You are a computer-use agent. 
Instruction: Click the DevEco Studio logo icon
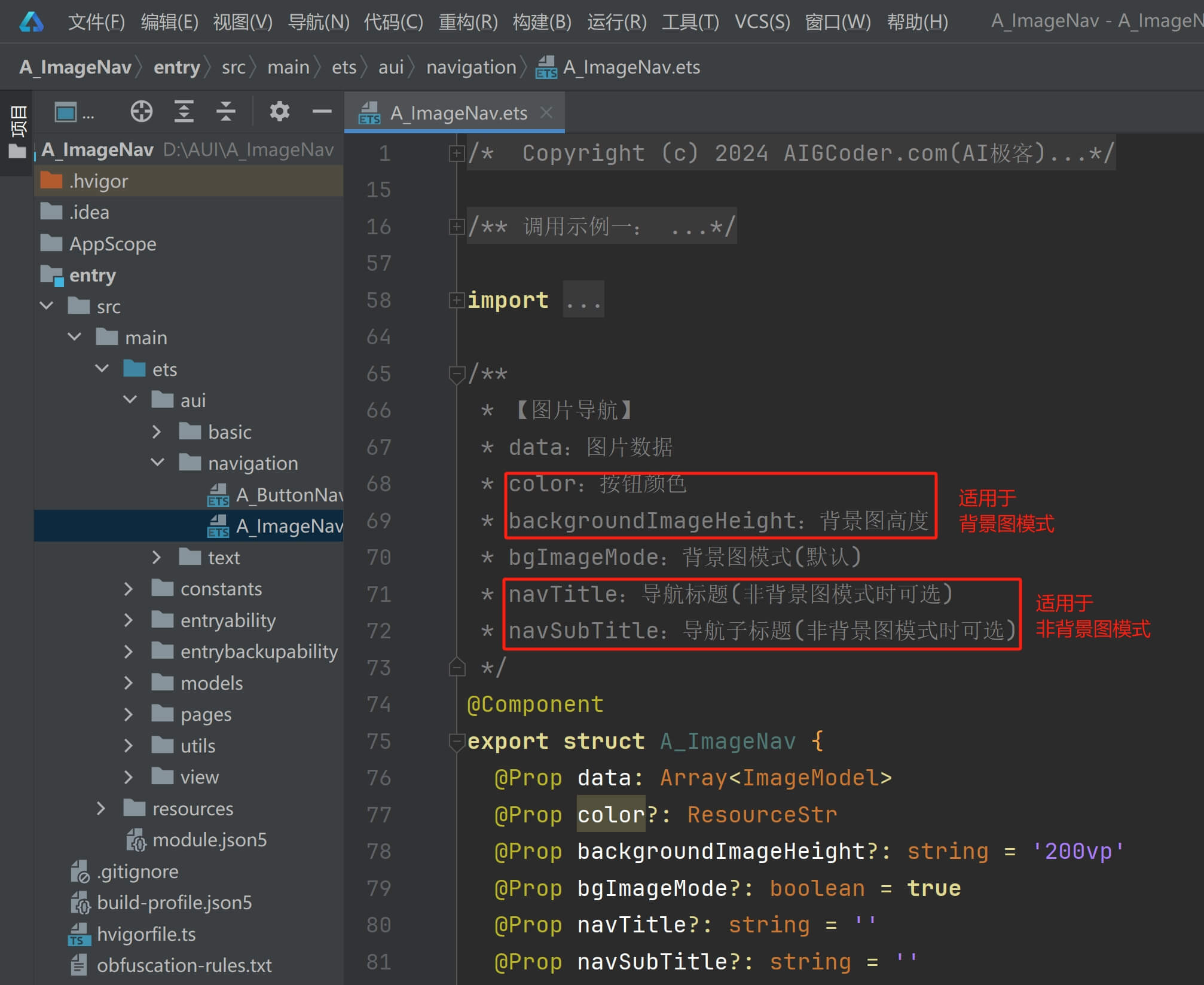(x=31, y=23)
